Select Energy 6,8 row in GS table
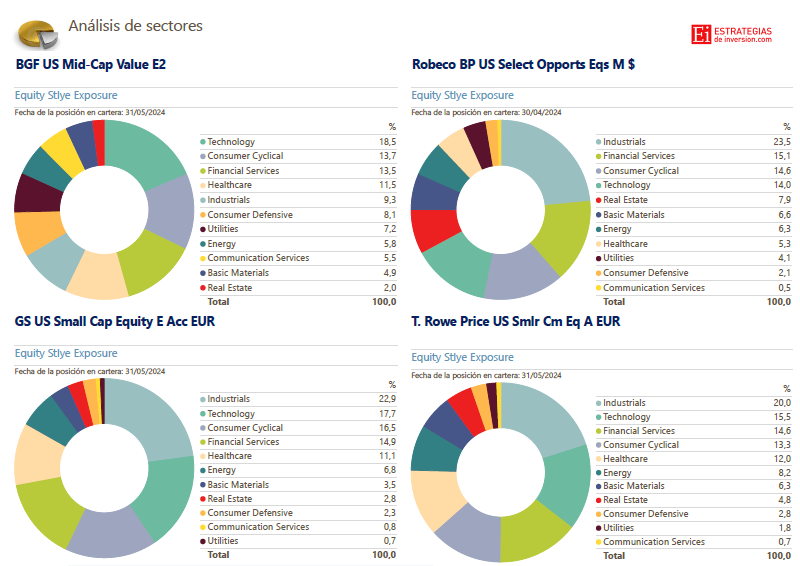Viewport: 800px width, 566px height. pyautogui.click(x=298, y=470)
